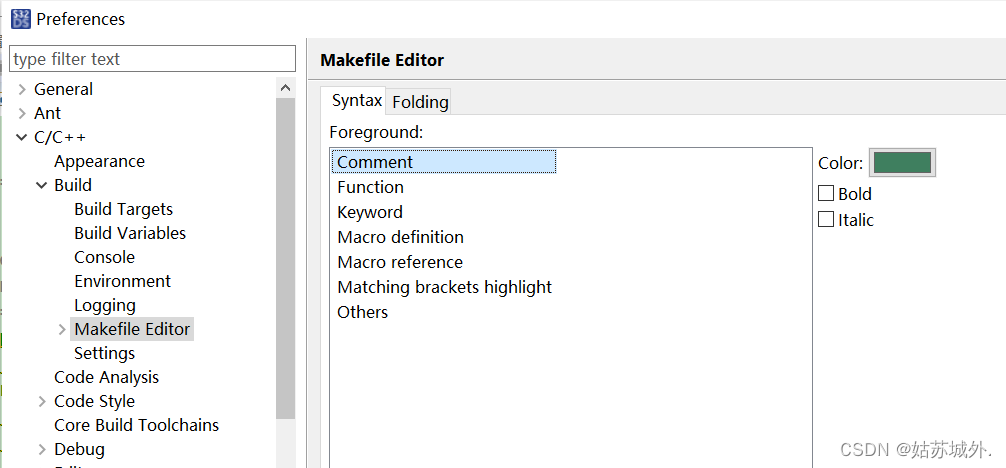Viewport: 1006px width, 468px height.
Task: Enable the Bold checkbox
Action: tap(826, 193)
